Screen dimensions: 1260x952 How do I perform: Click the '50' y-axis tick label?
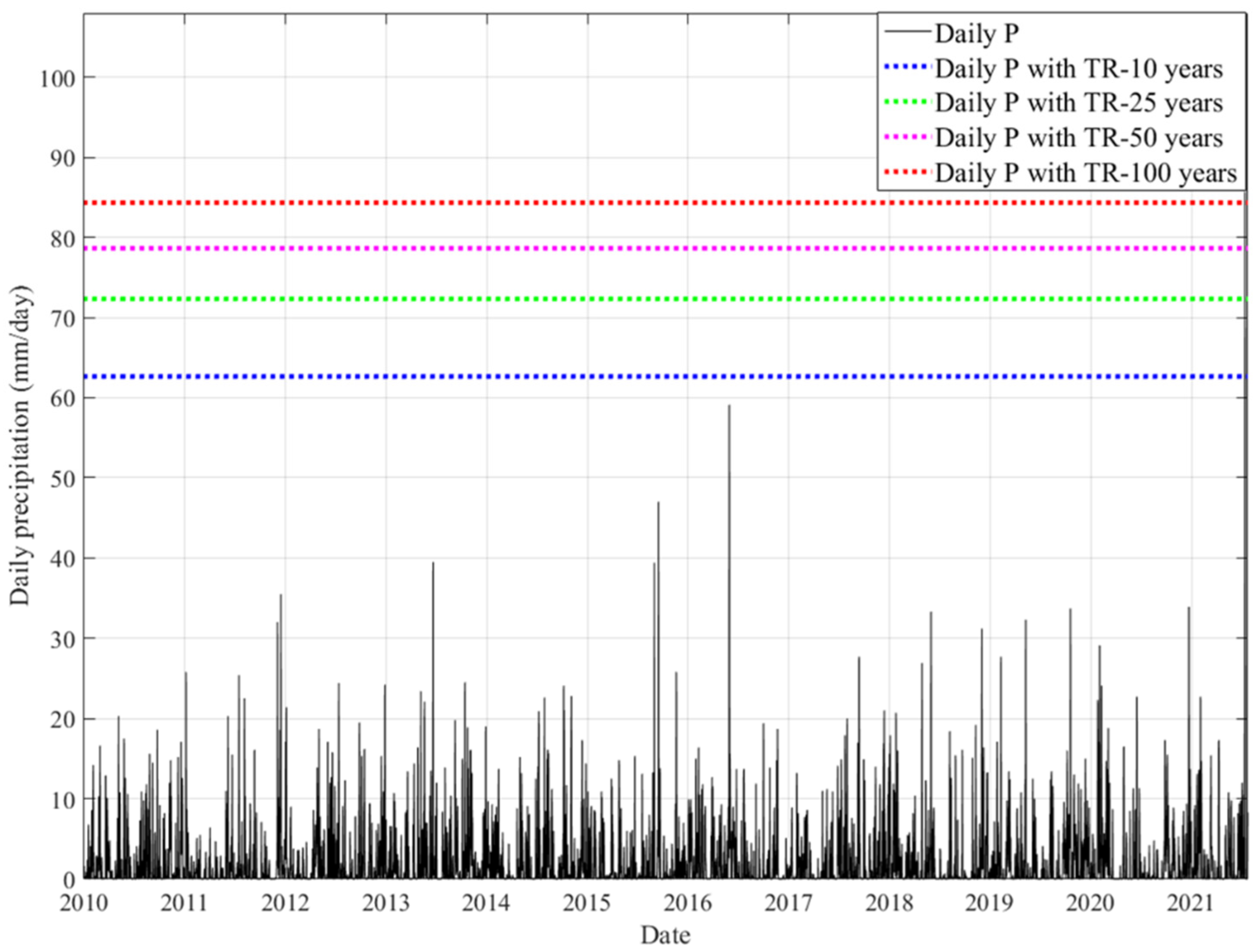(63, 478)
